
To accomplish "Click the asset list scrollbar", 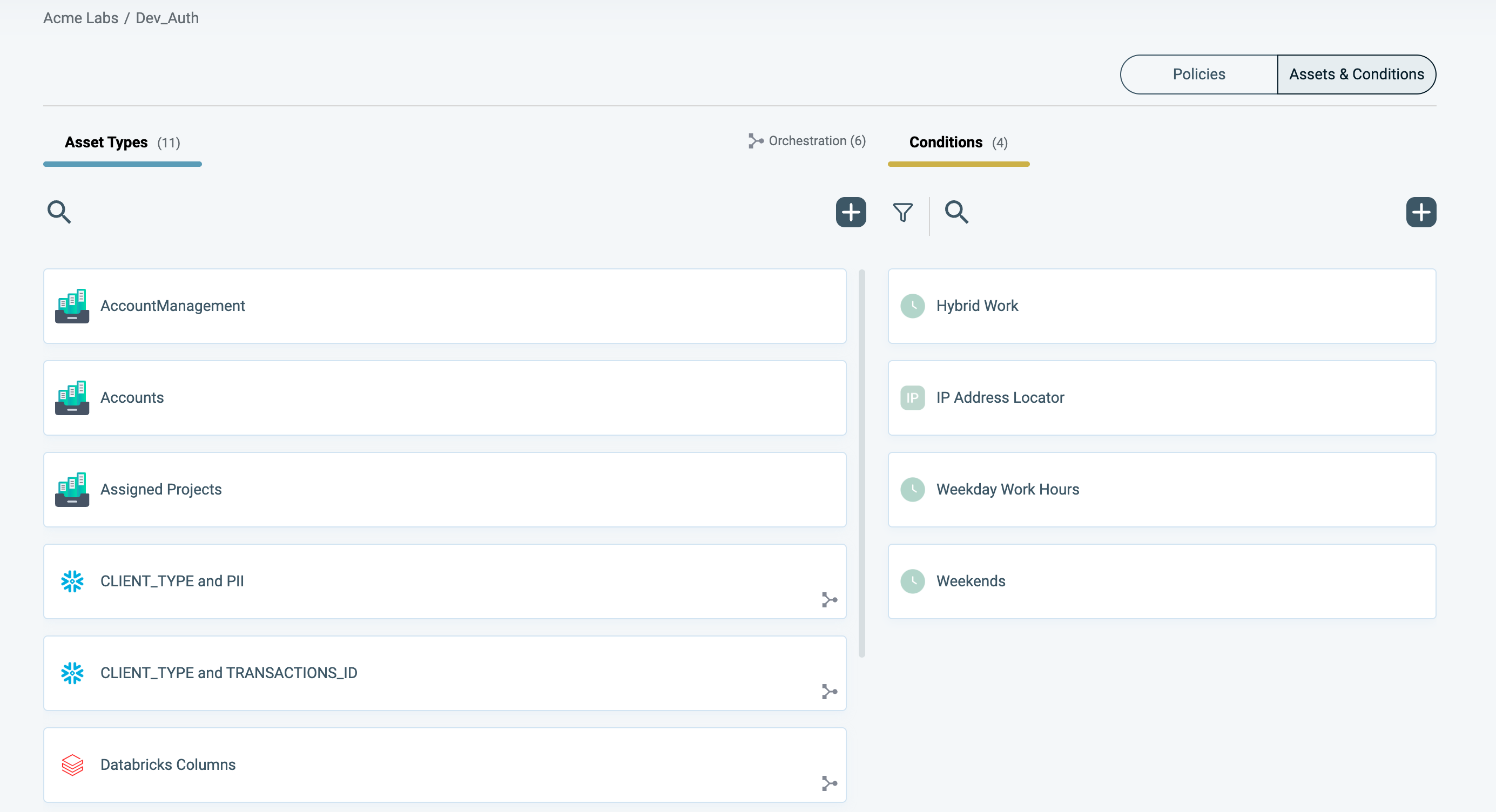I will [x=861, y=463].
